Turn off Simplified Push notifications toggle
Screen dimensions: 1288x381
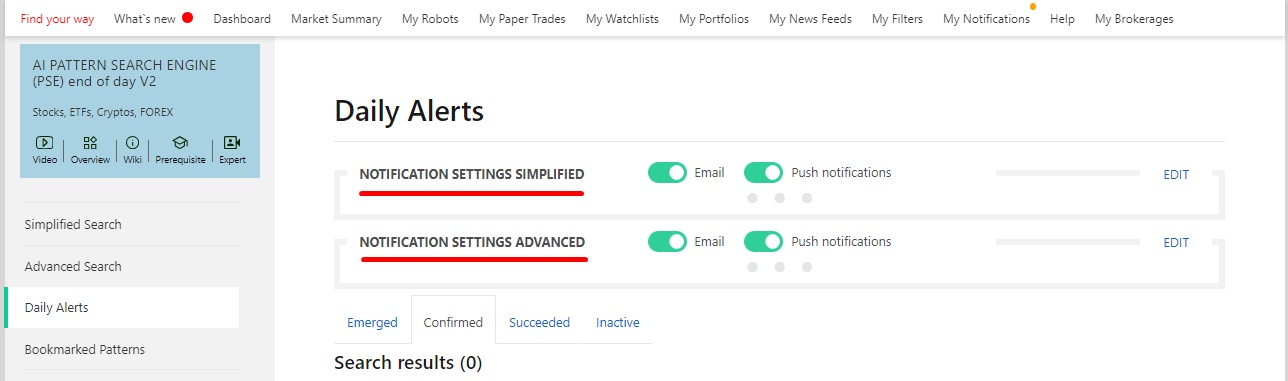coord(763,172)
